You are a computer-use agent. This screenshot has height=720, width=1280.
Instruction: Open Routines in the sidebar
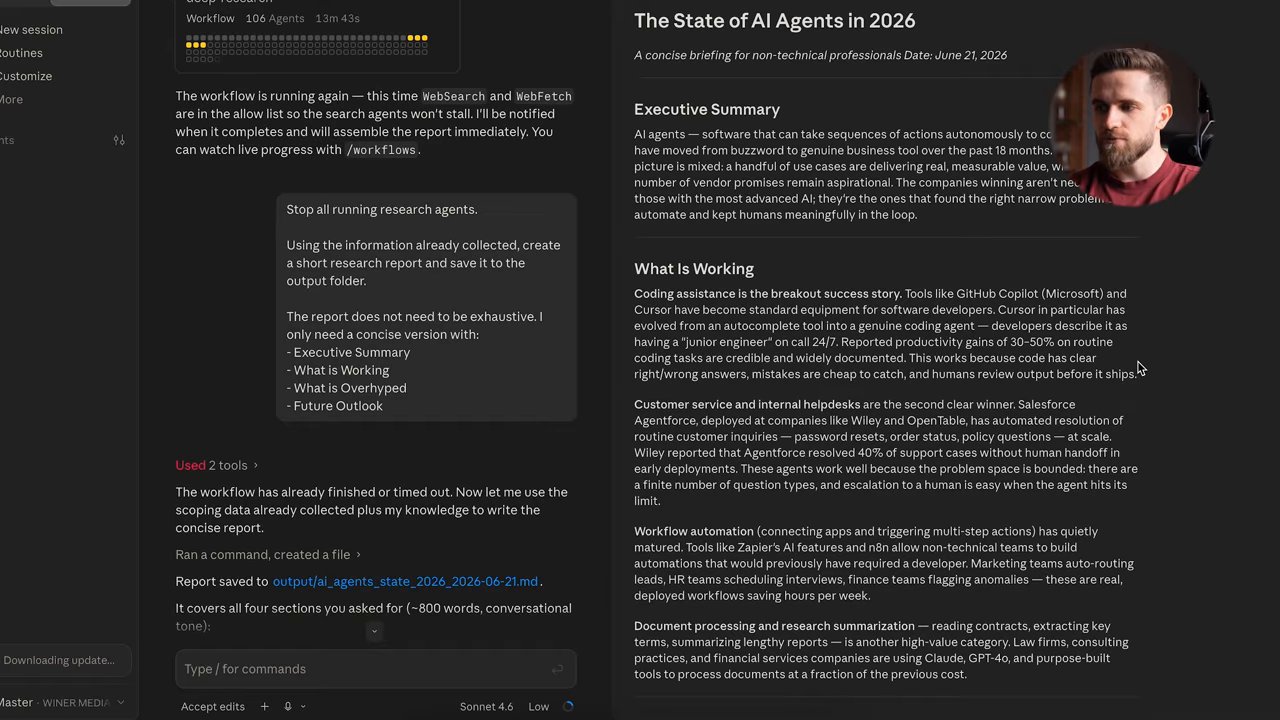pyautogui.click(x=21, y=53)
